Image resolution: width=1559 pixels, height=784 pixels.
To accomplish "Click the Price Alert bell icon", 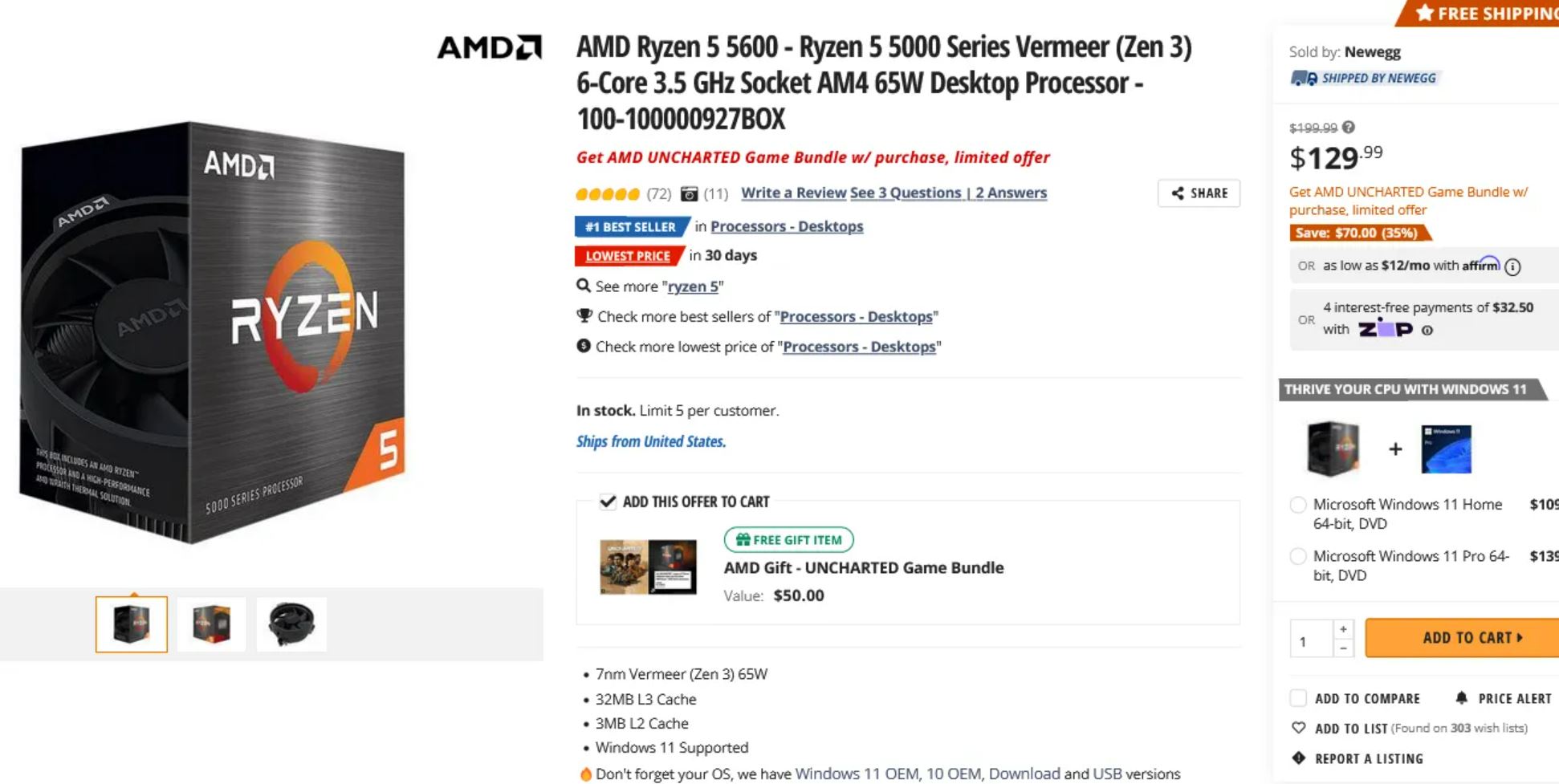I will (x=1462, y=698).
